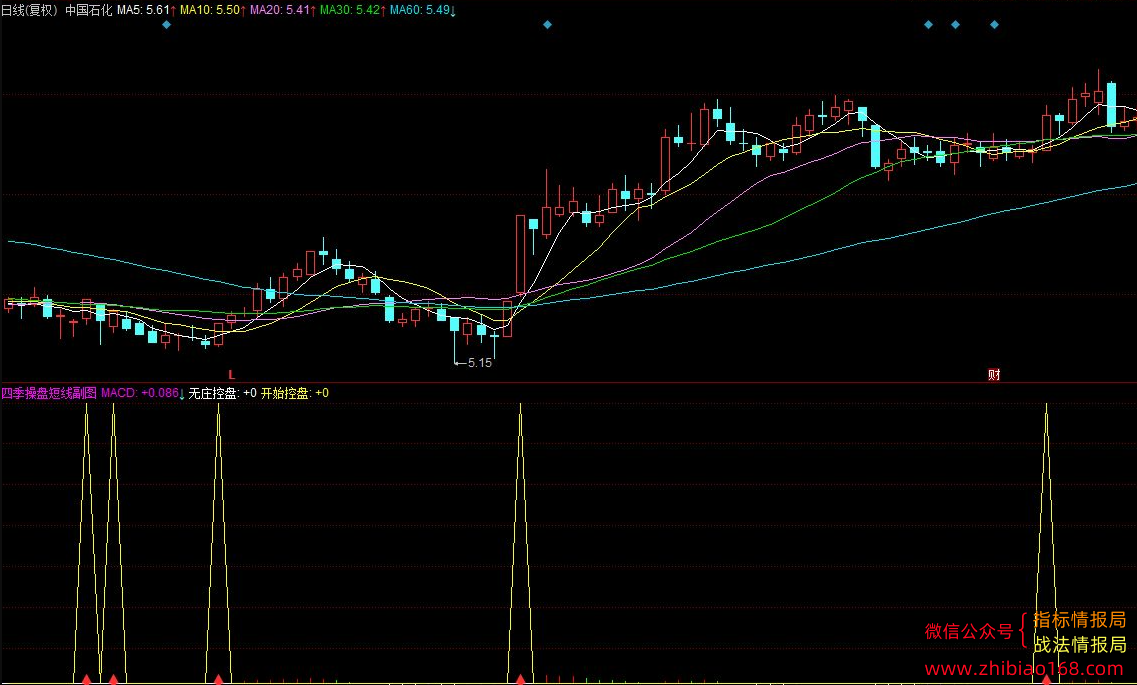Viewport: 1137px width, 685px height.
Task: Click the red L marker below the candles
Action: [x=232, y=375]
